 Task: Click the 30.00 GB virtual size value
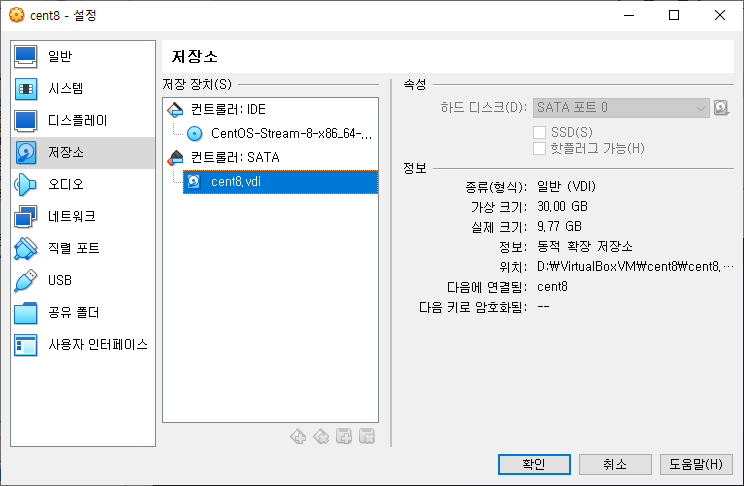562,206
